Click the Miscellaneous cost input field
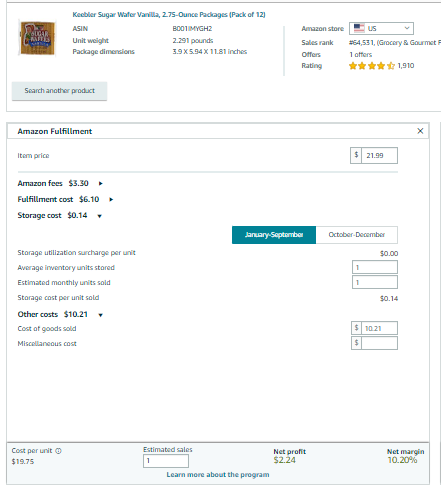Viewport: 441px width, 489px height. [x=379, y=343]
